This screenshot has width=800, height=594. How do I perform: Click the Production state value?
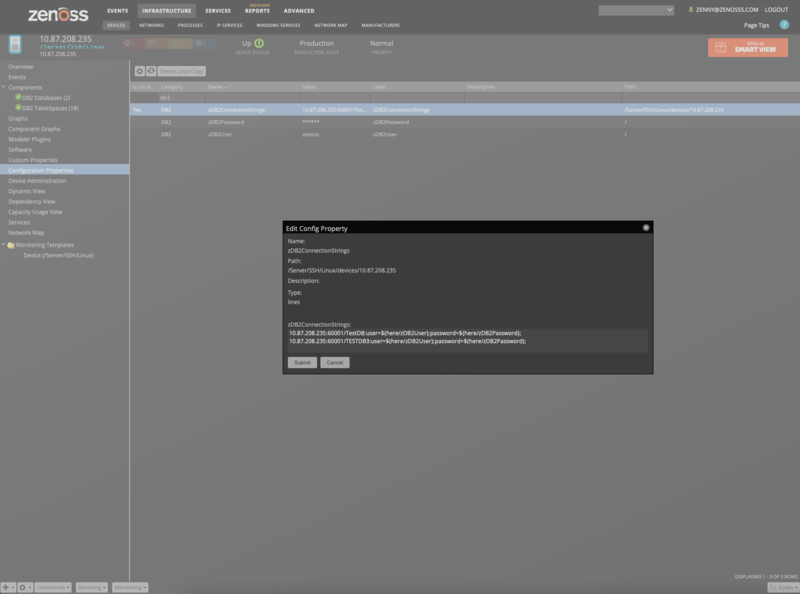click(316, 43)
